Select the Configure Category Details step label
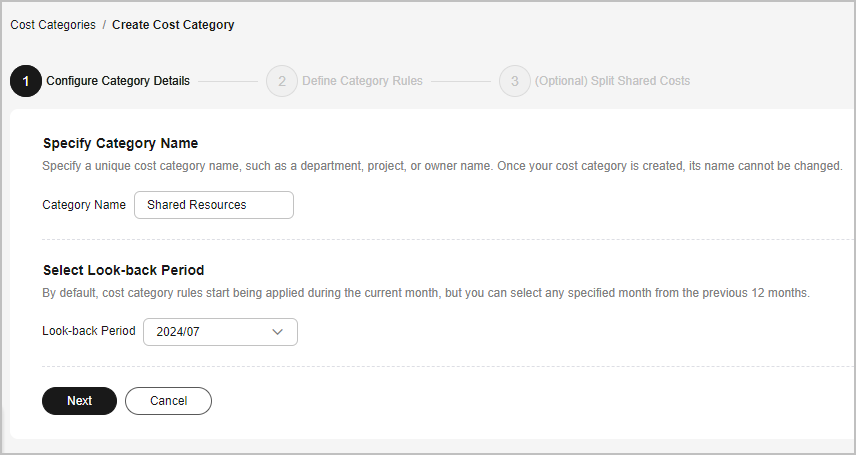 pyautogui.click(x=118, y=81)
